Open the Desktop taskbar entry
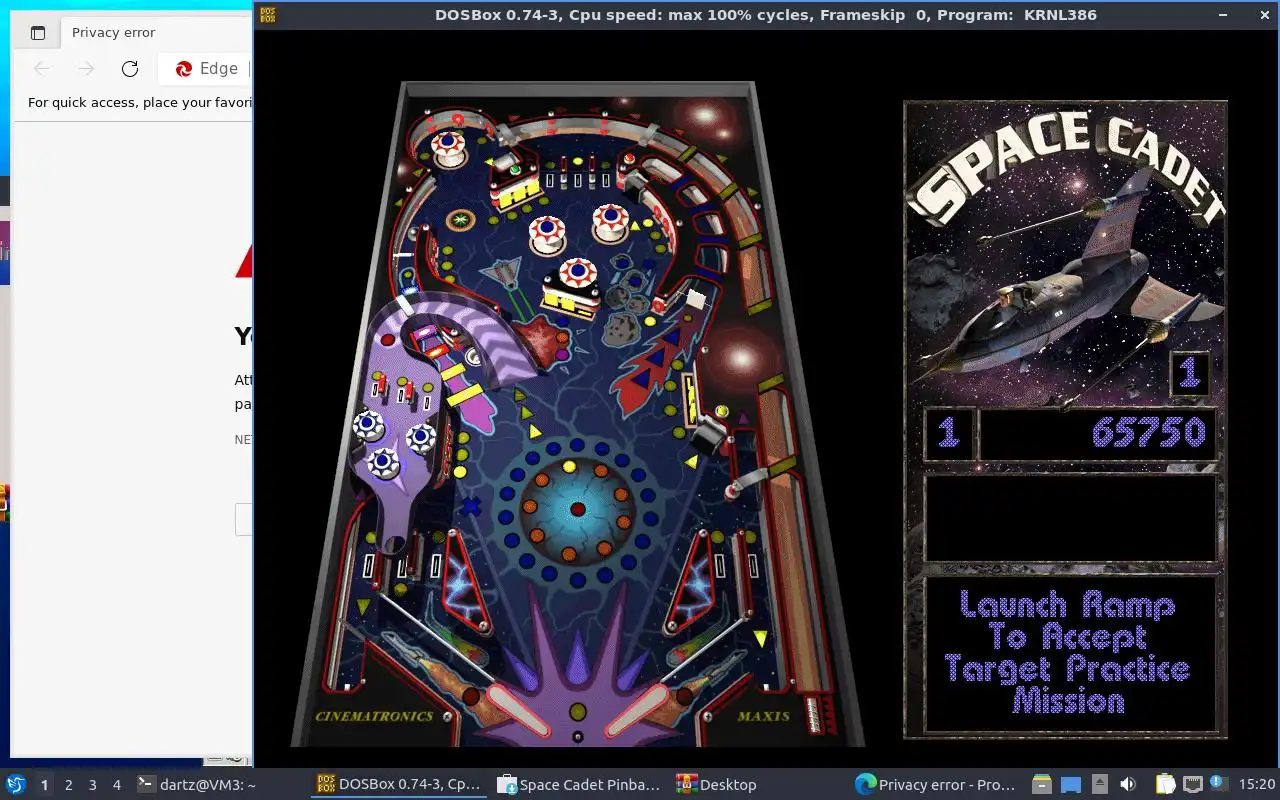 pyautogui.click(x=717, y=784)
